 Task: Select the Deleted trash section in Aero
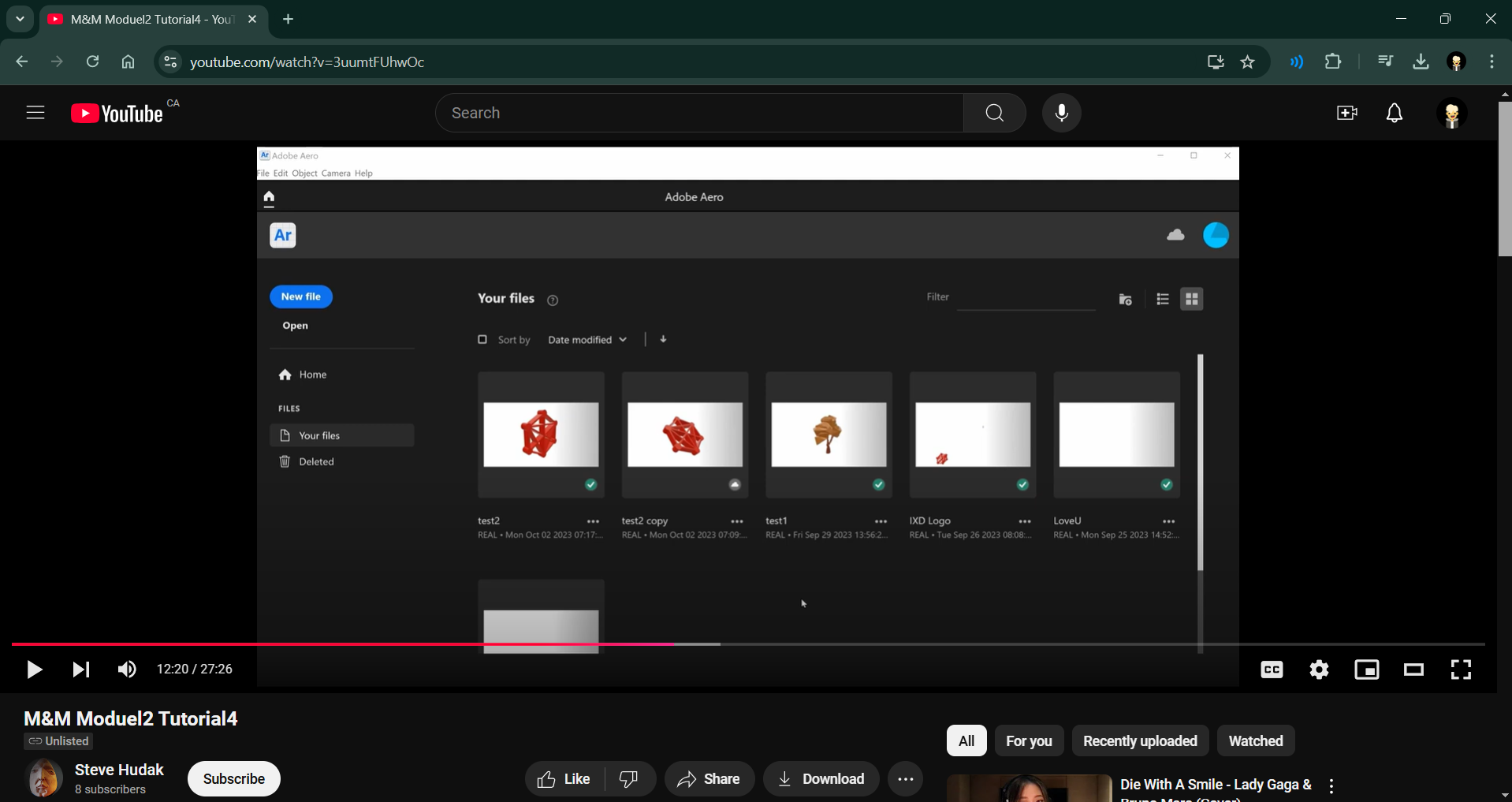pyautogui.click(x=315, y=461)
